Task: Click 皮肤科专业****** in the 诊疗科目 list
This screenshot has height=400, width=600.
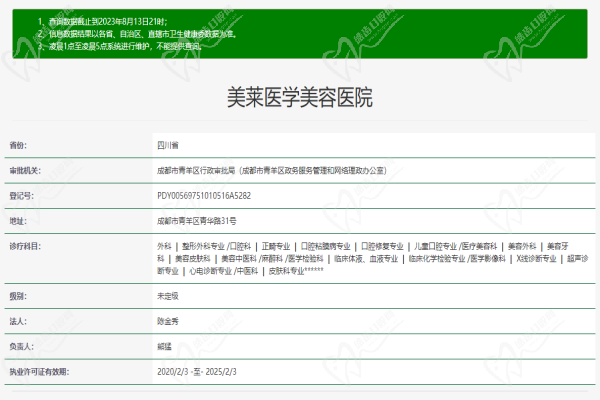Action: pos(296,271)
